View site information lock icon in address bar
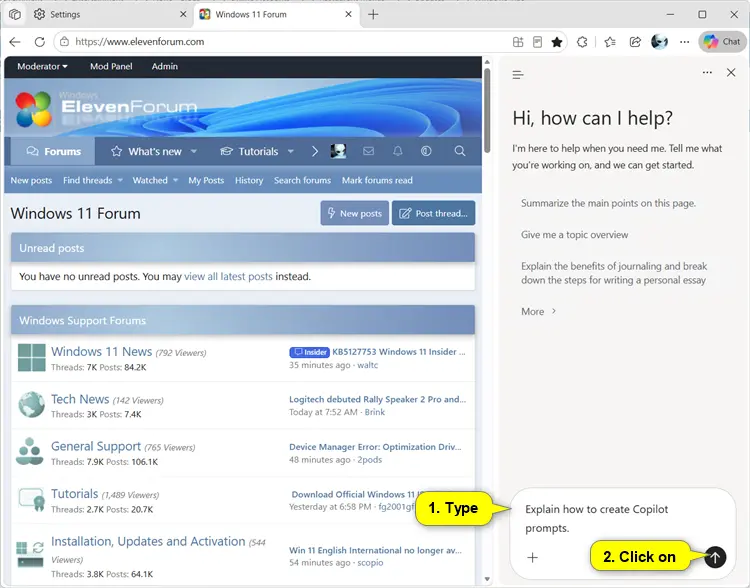This screenshot has width=750, height=588. click(x=64, y=42)
